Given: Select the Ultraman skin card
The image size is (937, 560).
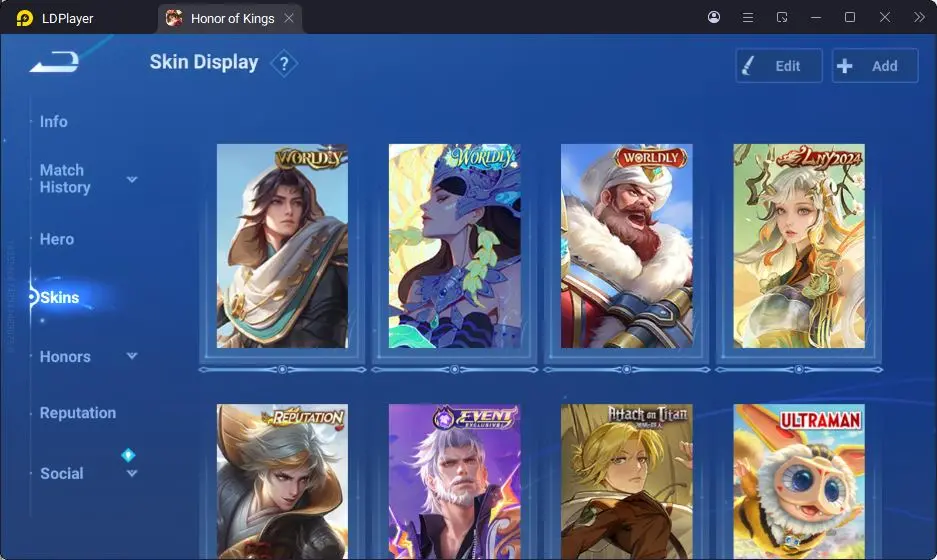Looking at the screenshot, I should [799, 482].
